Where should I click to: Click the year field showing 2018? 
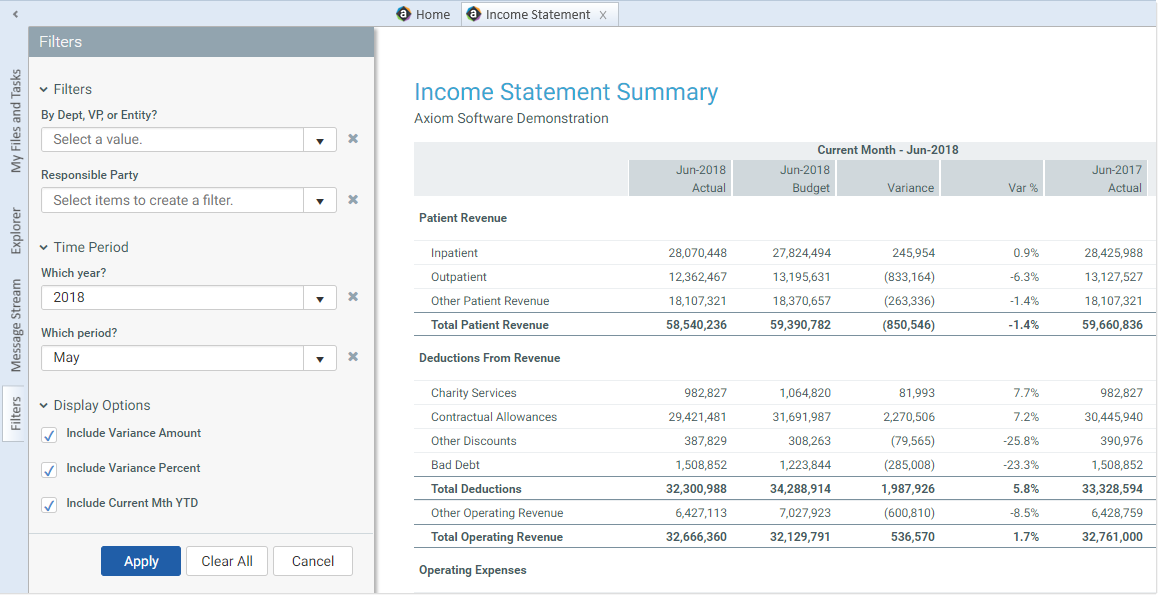tap(173, 298)
